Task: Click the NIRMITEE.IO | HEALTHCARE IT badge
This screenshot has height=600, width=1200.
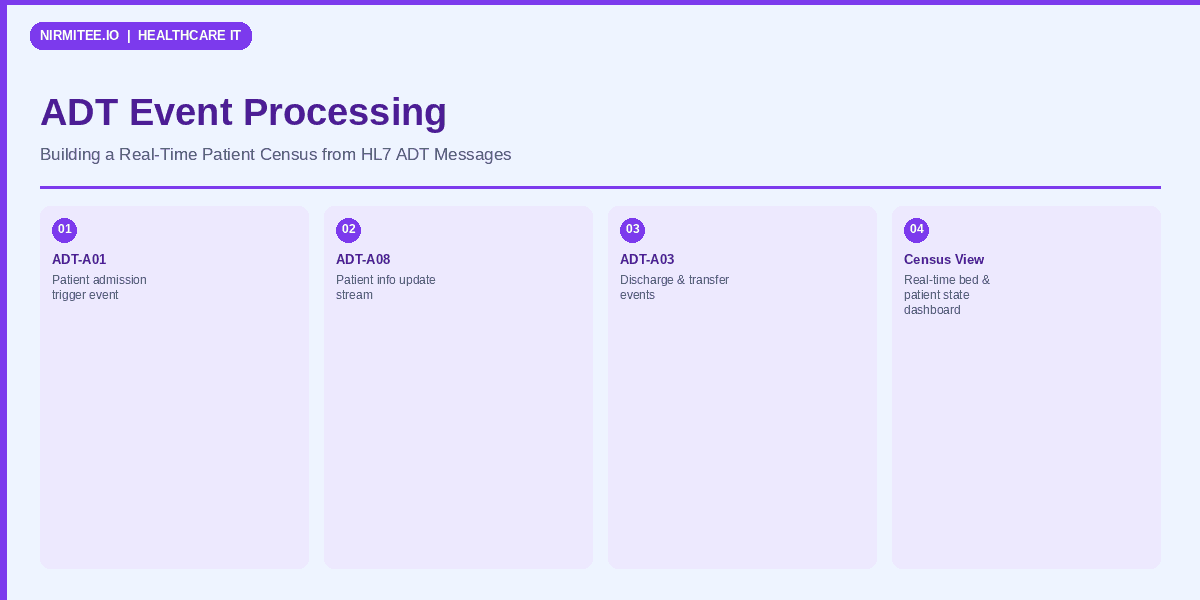Action: 141,36
